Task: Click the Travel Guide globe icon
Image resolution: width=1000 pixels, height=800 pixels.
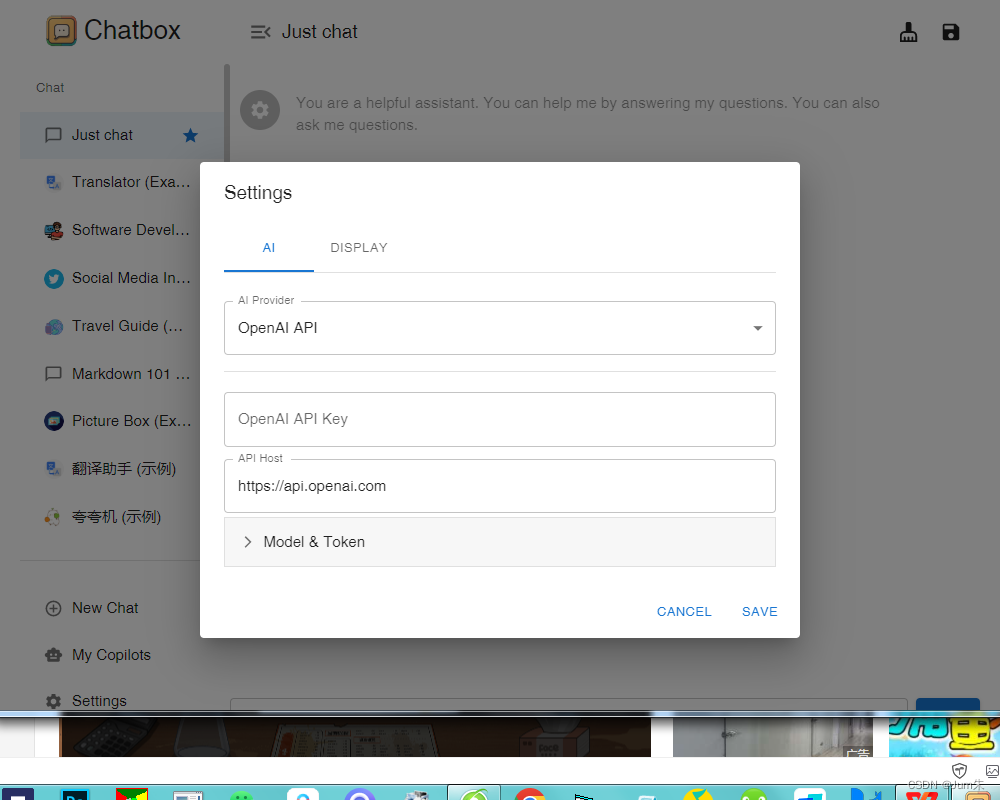Action: point(54,327)
